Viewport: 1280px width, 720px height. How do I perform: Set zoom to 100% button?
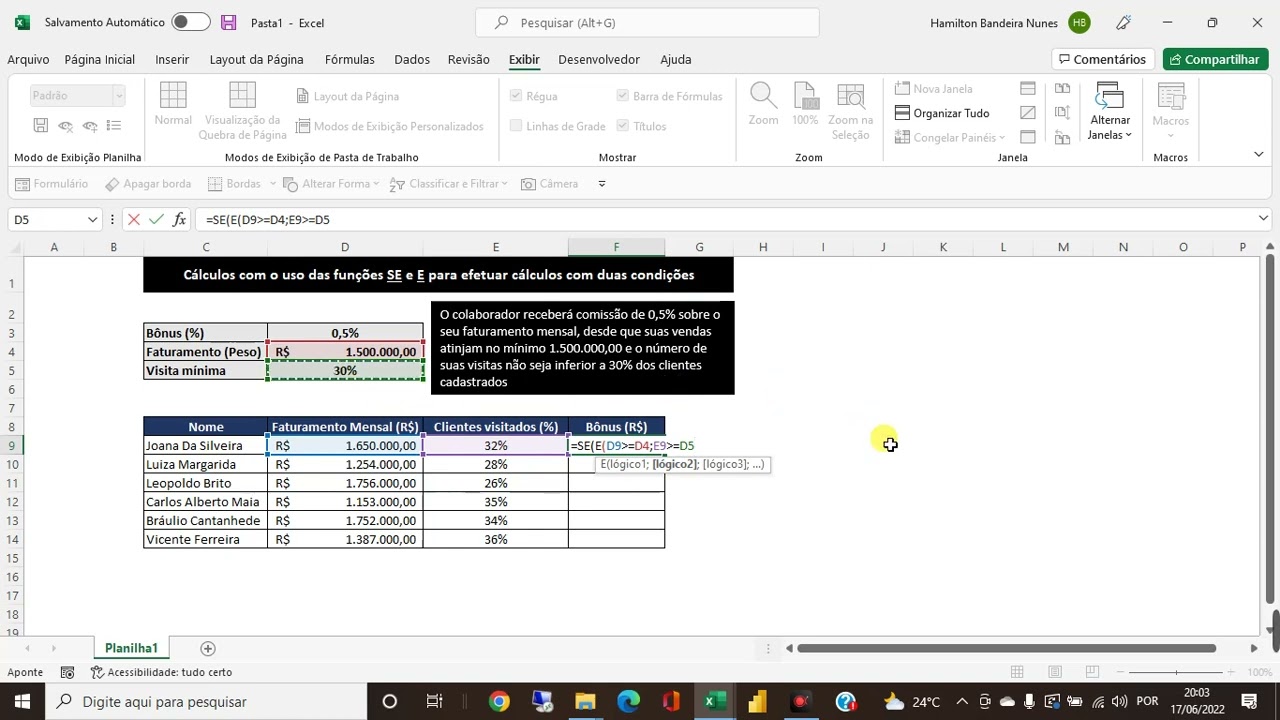click(x=805, y=105)
